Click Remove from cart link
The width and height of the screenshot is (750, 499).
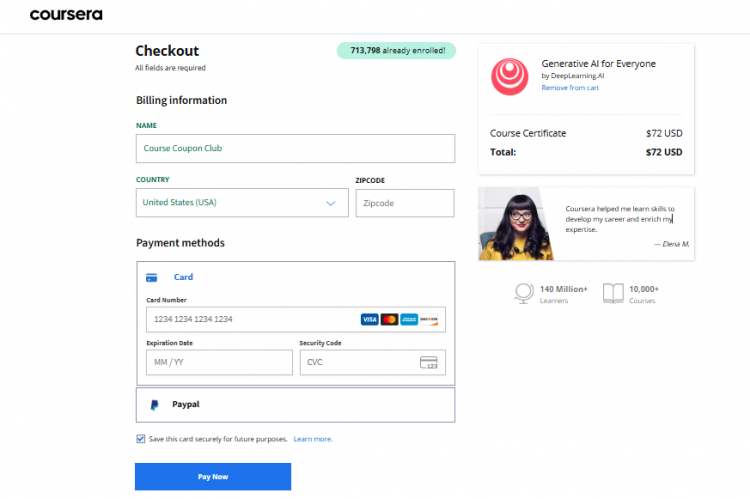click(x=570, y=88)
